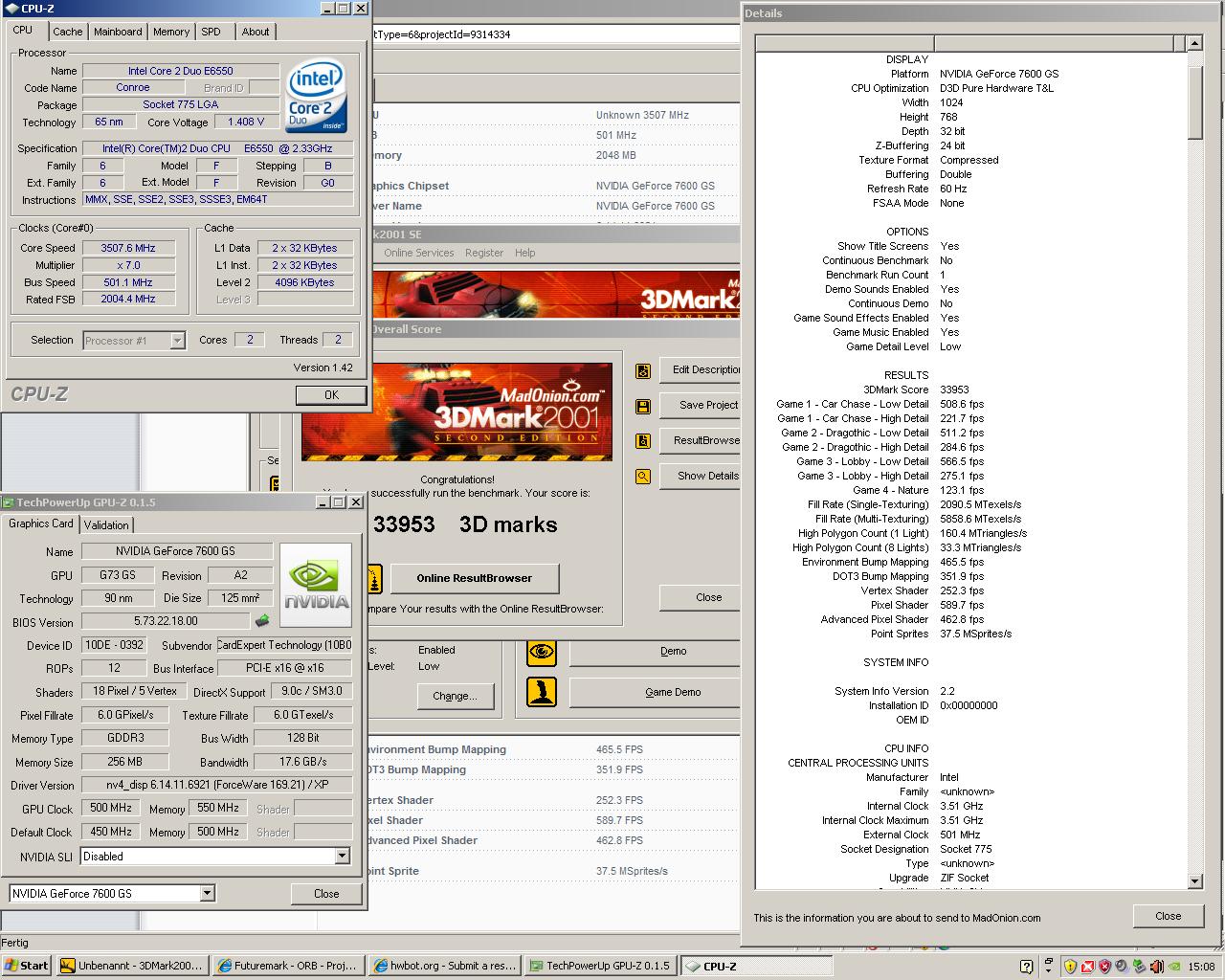Open the Help menu in 3DMark
Viewport: 1225px width, 980px height.
pos(525,253)
